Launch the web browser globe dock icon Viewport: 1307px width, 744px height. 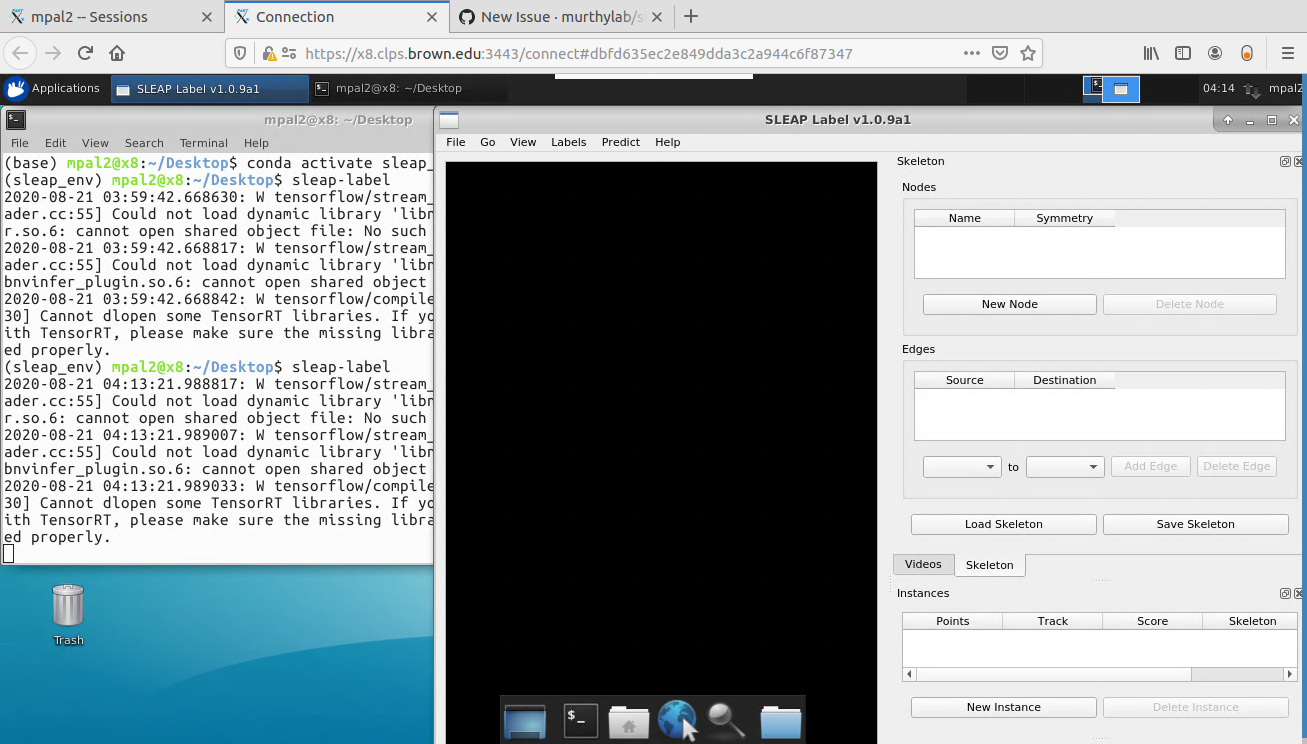point(677,720)
